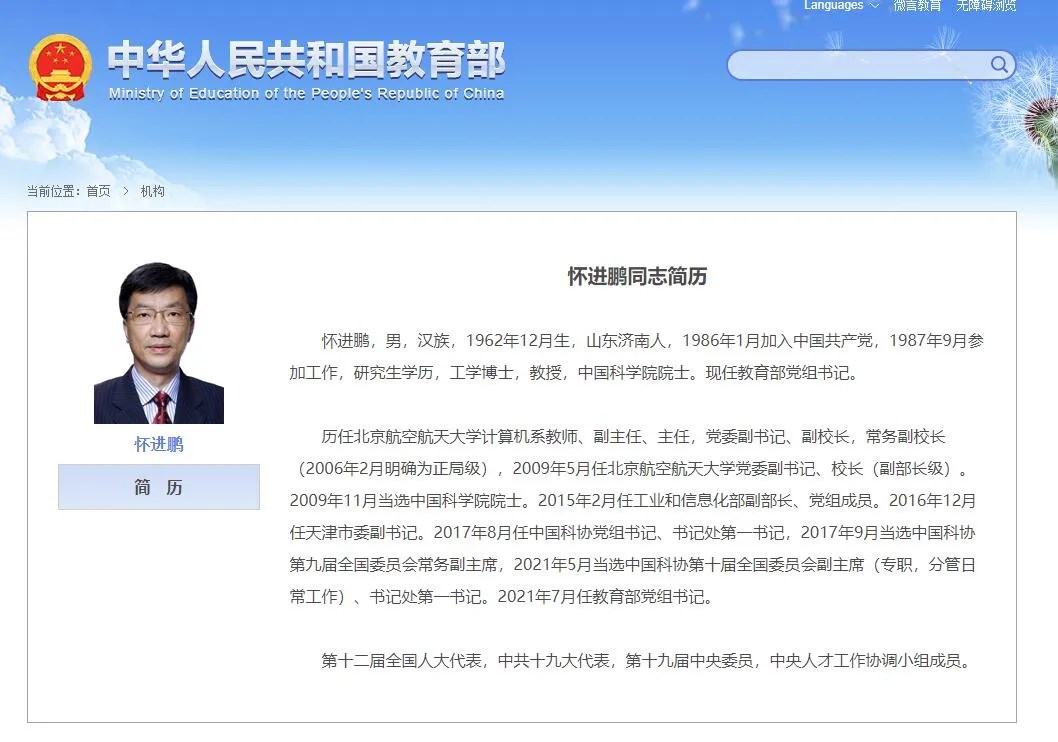
Task: Click the national emblem logo
Action: 61,67
